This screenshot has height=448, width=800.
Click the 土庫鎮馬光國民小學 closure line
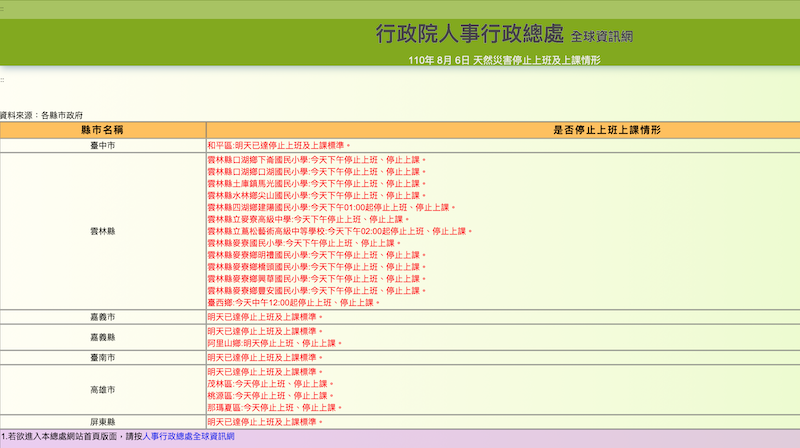(317, 184)
